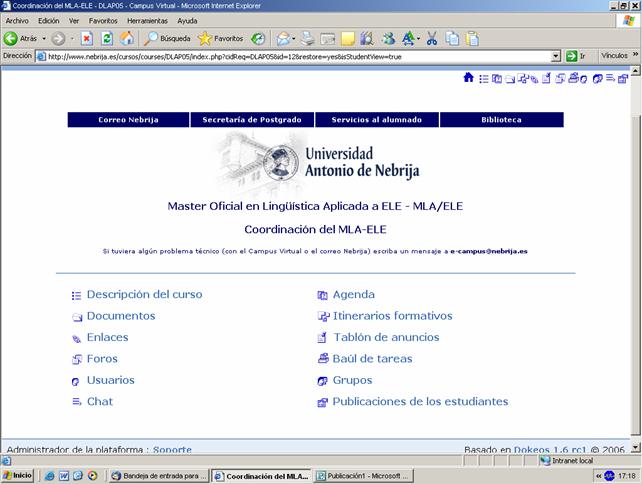Click the Agenda calendar icon in shortcut bar
The width and height of the screenshot is (642, 484).
497,79
